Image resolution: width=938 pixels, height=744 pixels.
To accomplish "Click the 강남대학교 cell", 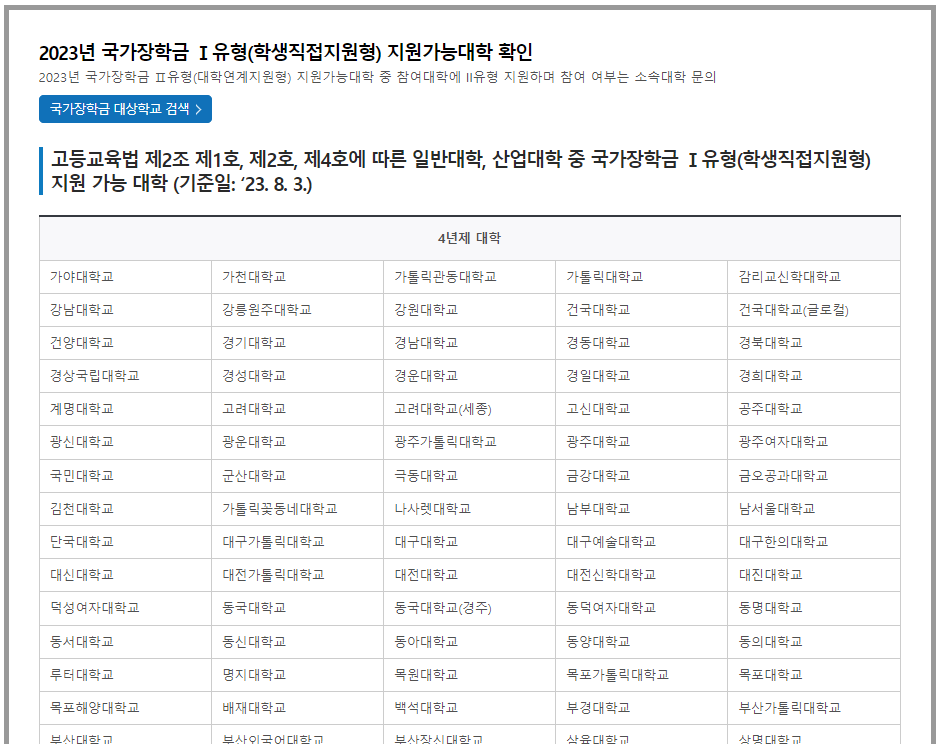I will pos(125,310).
